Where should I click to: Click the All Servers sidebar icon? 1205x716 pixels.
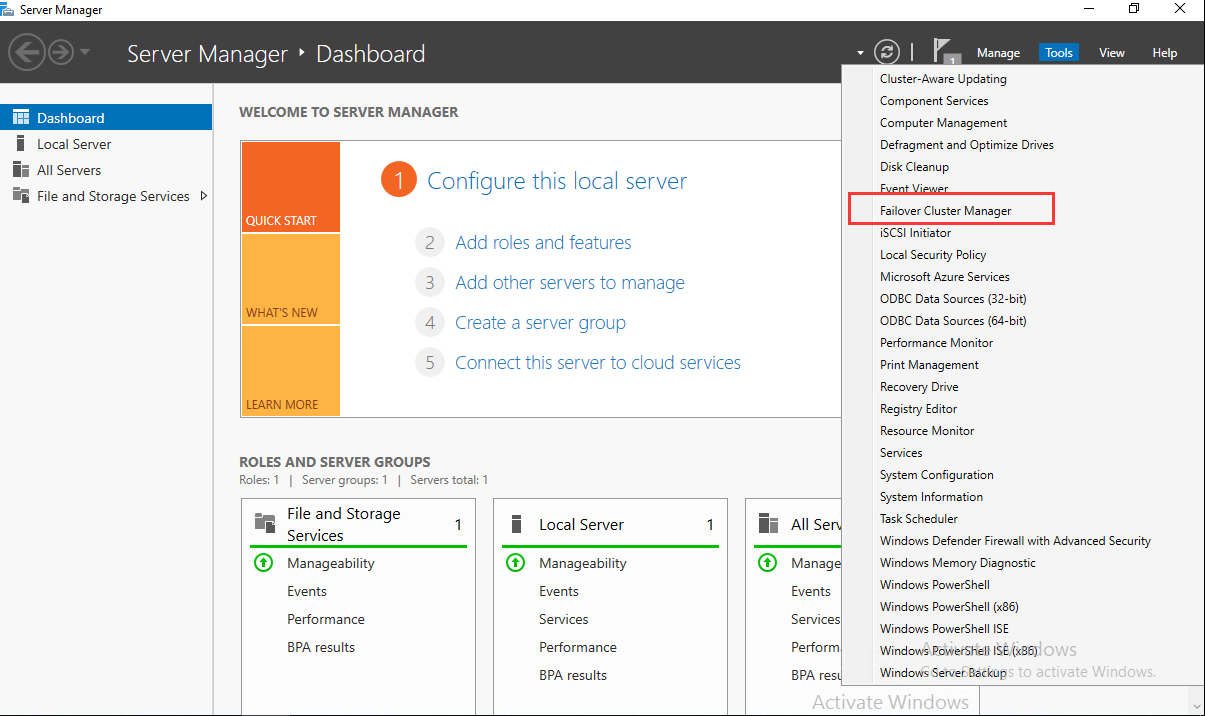(x=21, y=170)
